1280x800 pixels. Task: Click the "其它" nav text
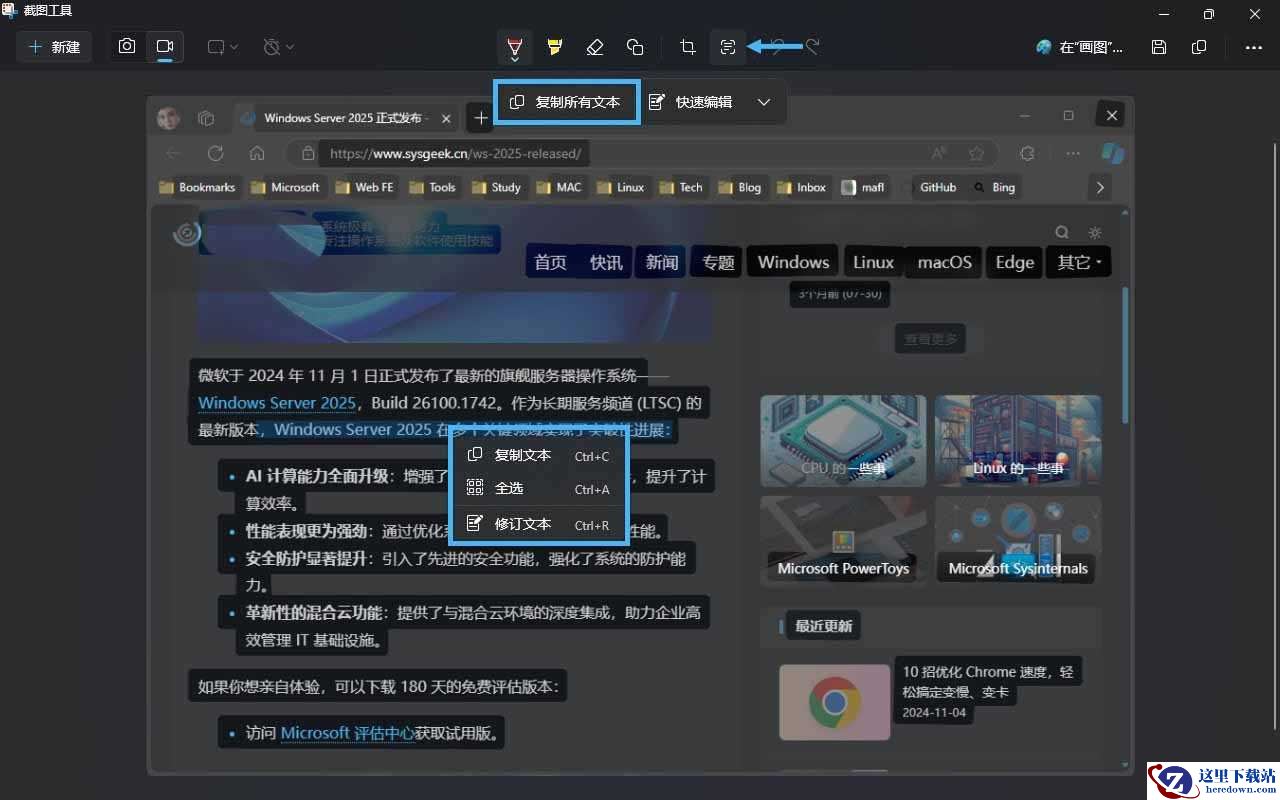(x=1075, y=263)
